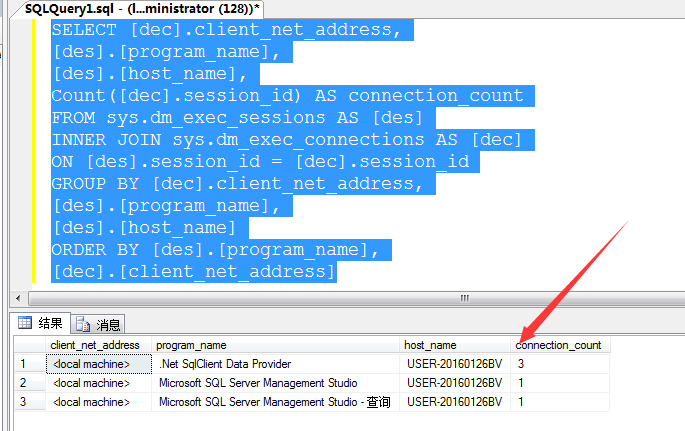Switch to the 消息 messages tab
This screenshot has width=685, height=431.
tap(98, 324)
